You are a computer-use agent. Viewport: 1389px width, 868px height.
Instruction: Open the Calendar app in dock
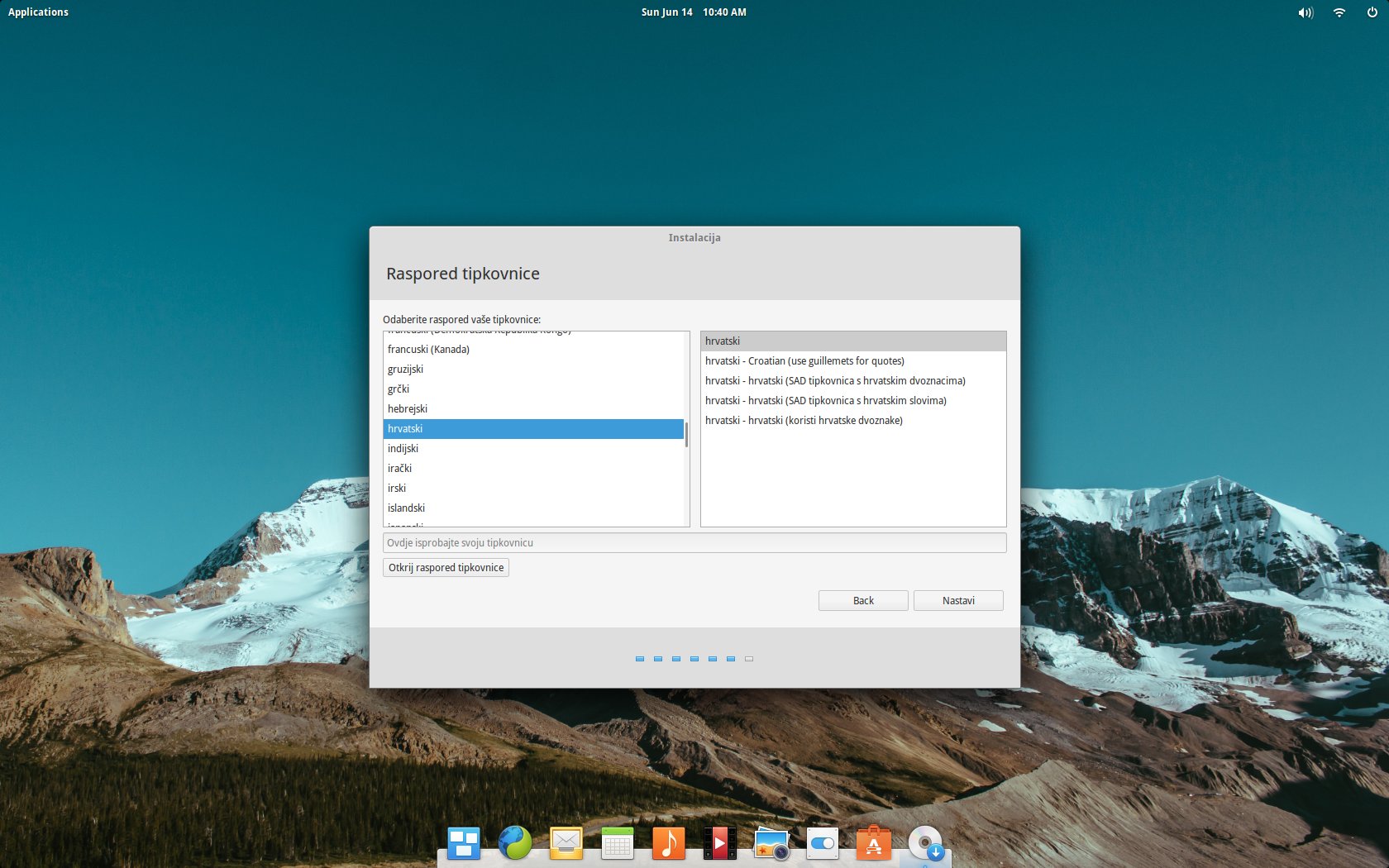(617, 843)
